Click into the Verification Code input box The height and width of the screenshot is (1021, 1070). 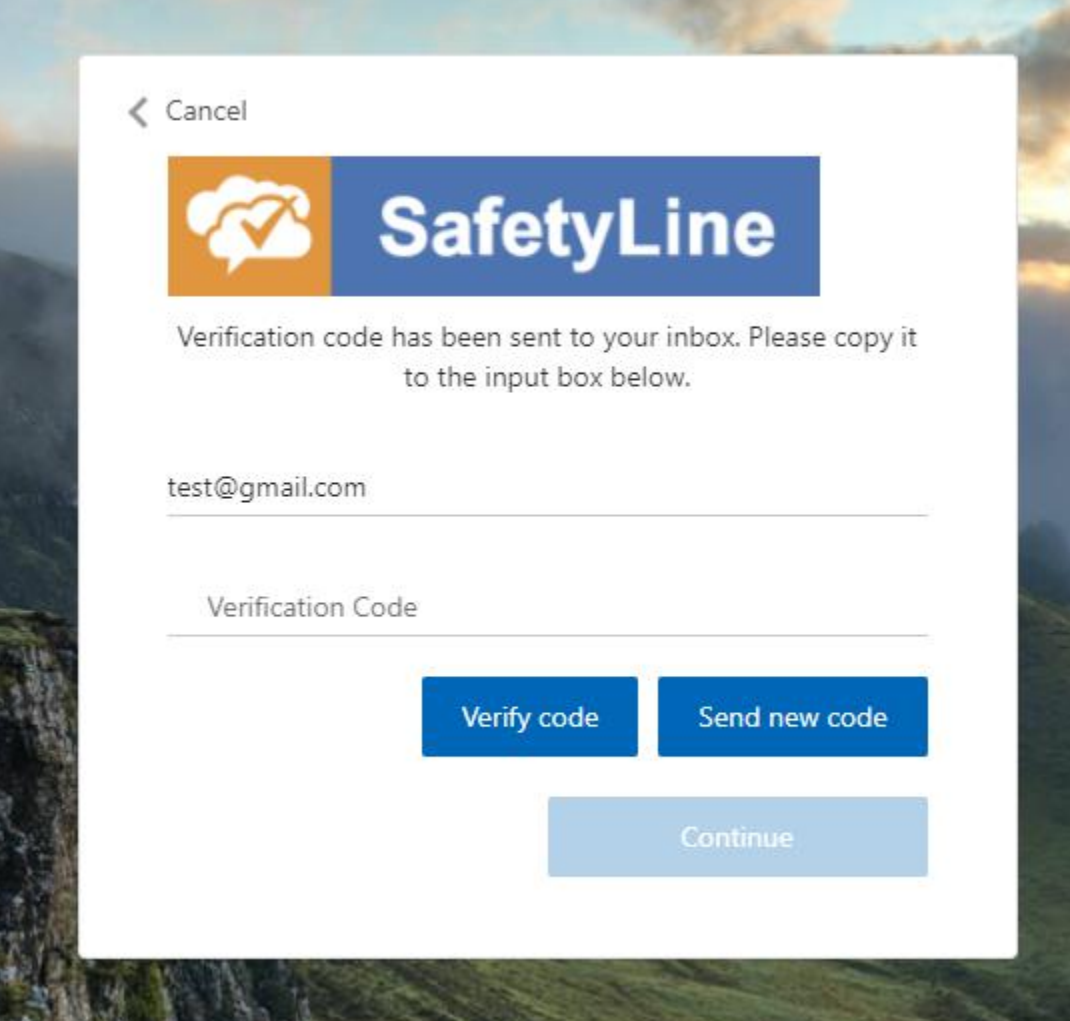point(547,607)
